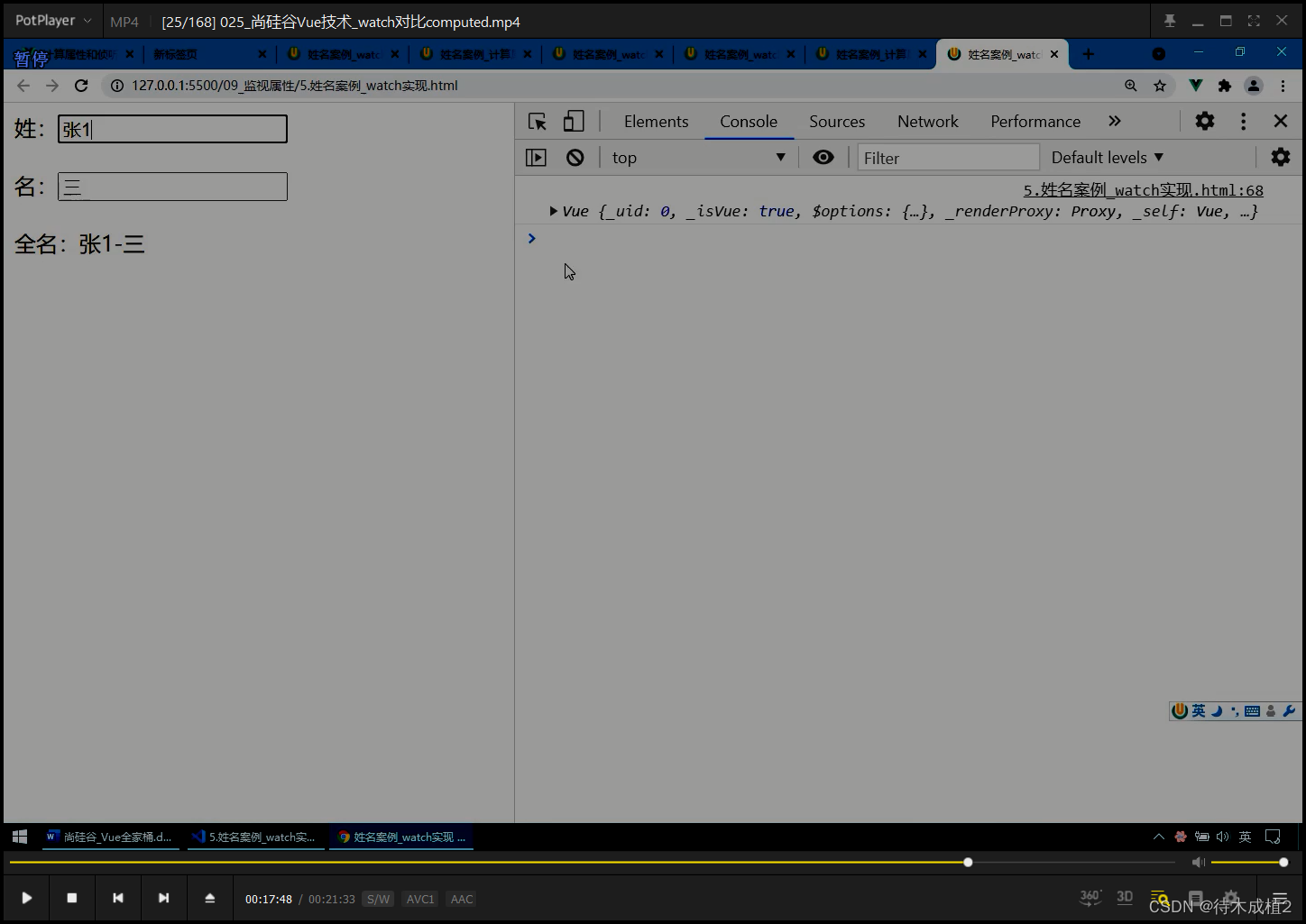
Task: Click the elapsed time 00:17:48 display
Action: pos(269,899)
